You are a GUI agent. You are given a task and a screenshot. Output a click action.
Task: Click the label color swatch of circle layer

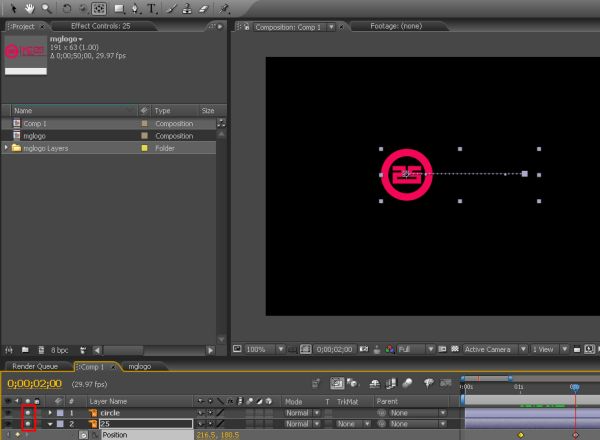click(x=60, y=413)
